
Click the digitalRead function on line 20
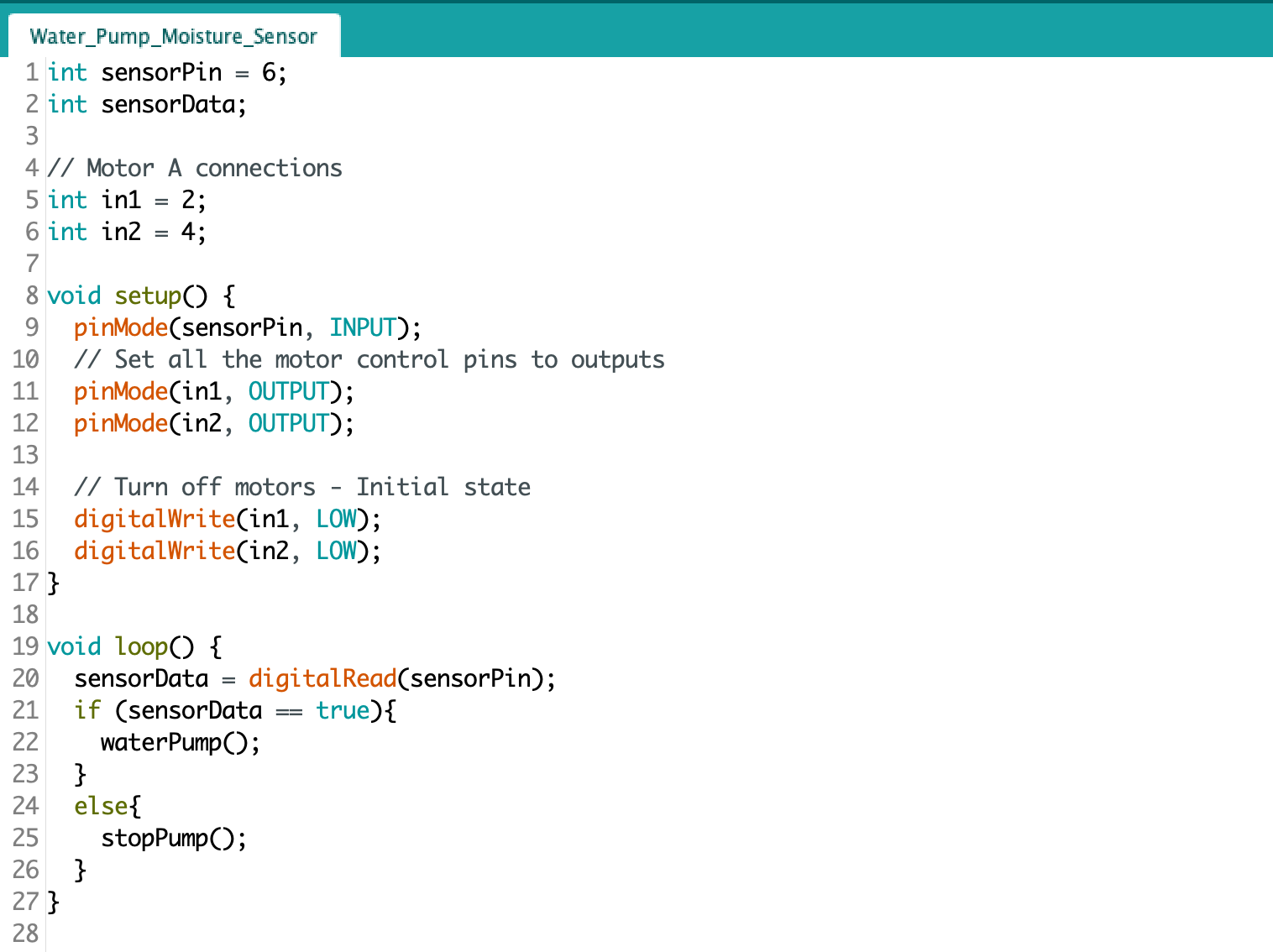pyautogui.click(x=322, y=678)
